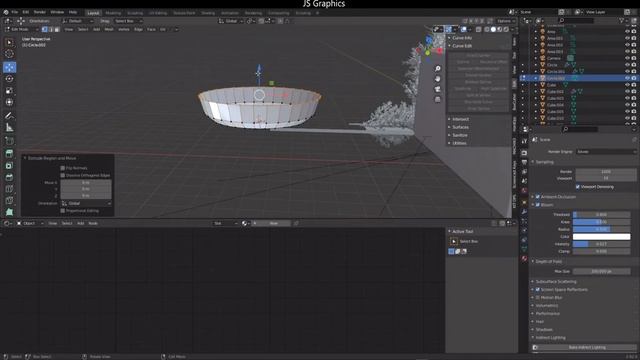Image resolution: width=640 pixels, height=360 pixels.
Task: Select the Measure tool
Action: (x=9, y=128)
